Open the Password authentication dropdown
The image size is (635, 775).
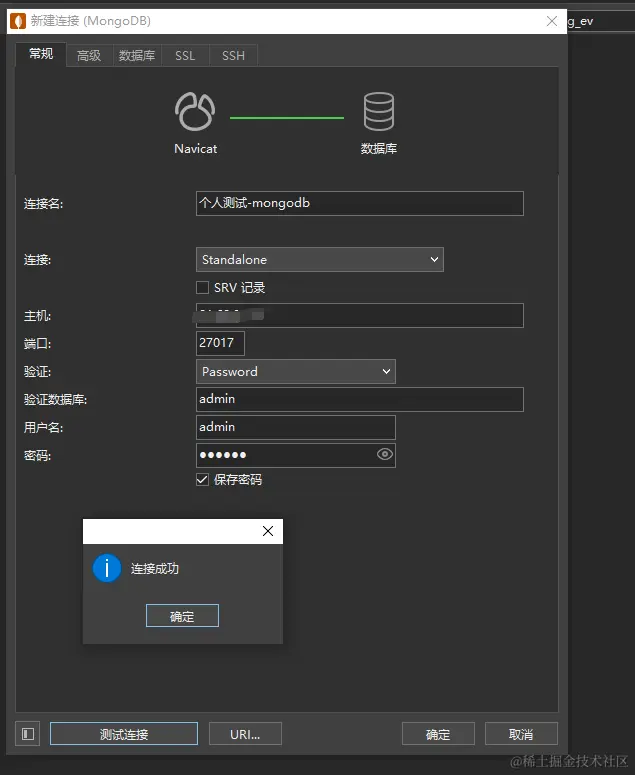point(296,372)
